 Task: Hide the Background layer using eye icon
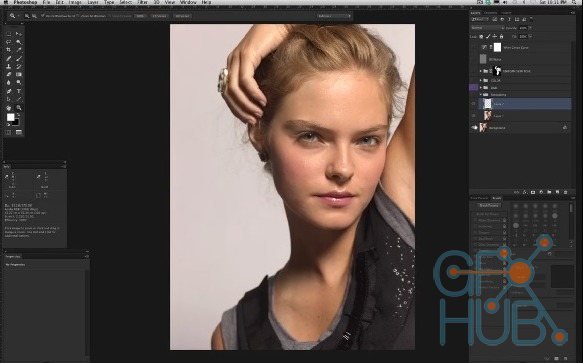coord(474,128)
